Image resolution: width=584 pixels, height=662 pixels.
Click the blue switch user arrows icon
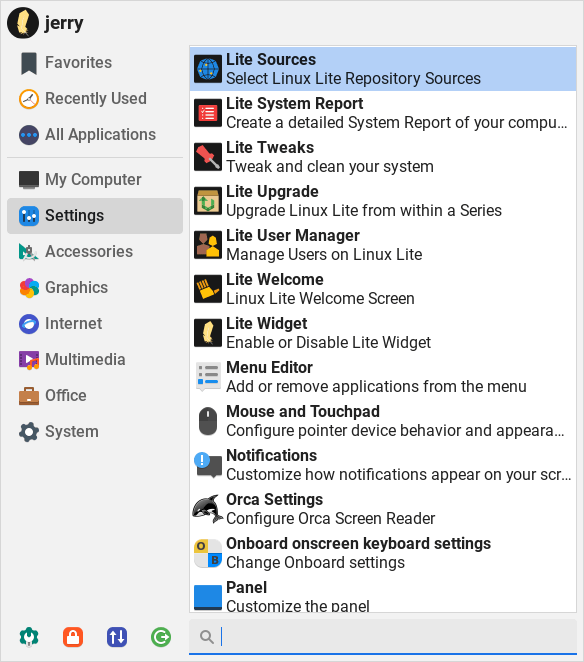[x=117, y=637]
